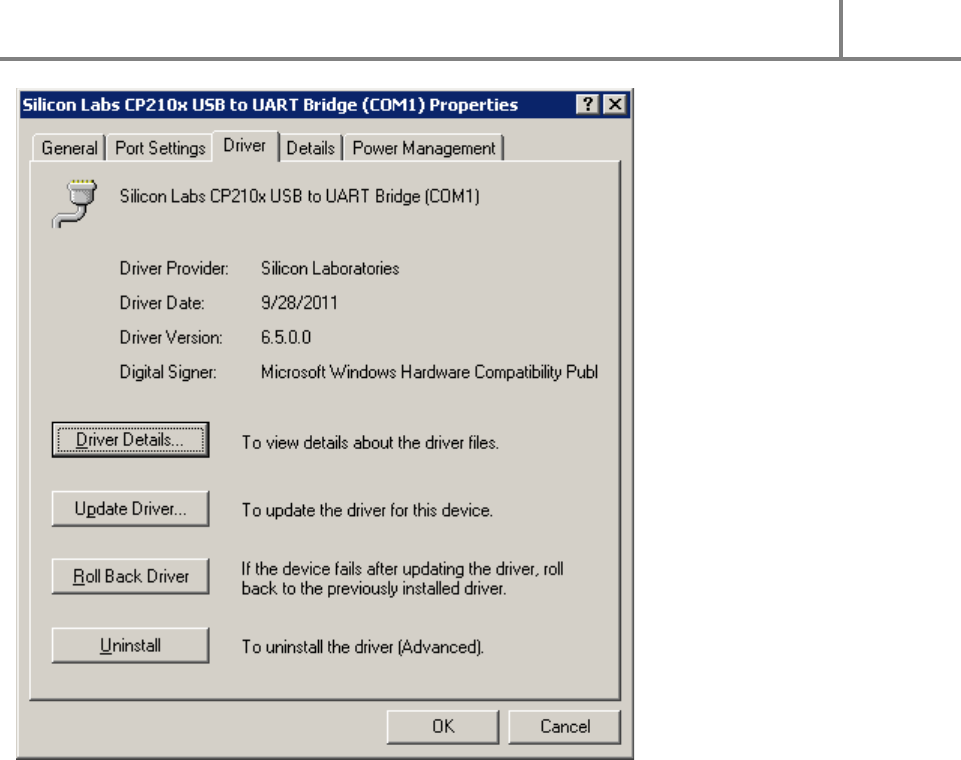Image resolution: width=961 pixels, height=760 pixels.
Task: Click the dialog title bar text
Action: tap(270, 105)
